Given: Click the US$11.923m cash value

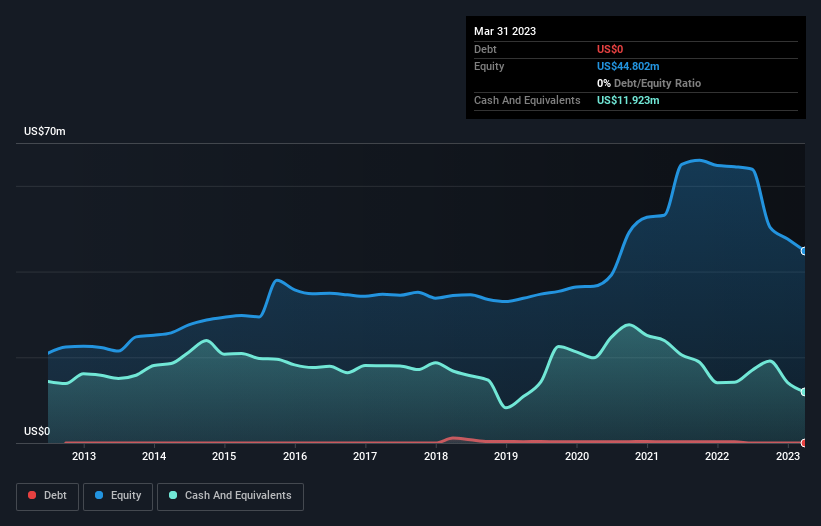Looking at the screenshot, I should tap(628, 100).
